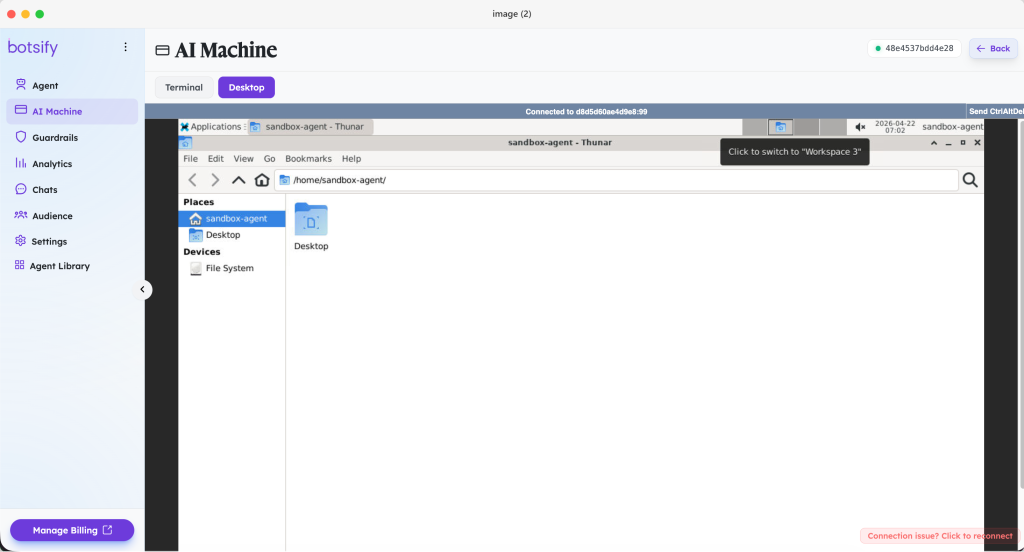Open the Bookmarks menu in Thunar

(x=308, y=159)
